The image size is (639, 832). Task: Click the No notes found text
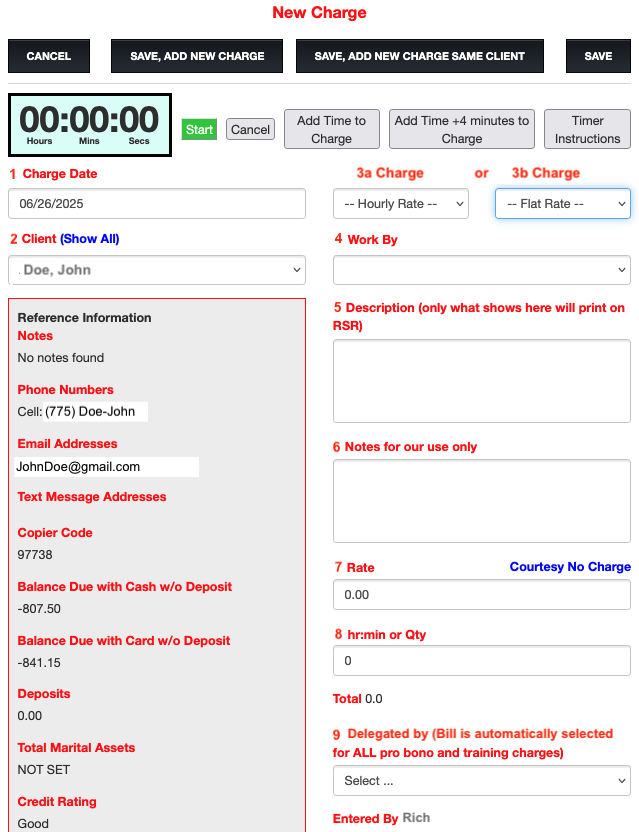[61, 358]
